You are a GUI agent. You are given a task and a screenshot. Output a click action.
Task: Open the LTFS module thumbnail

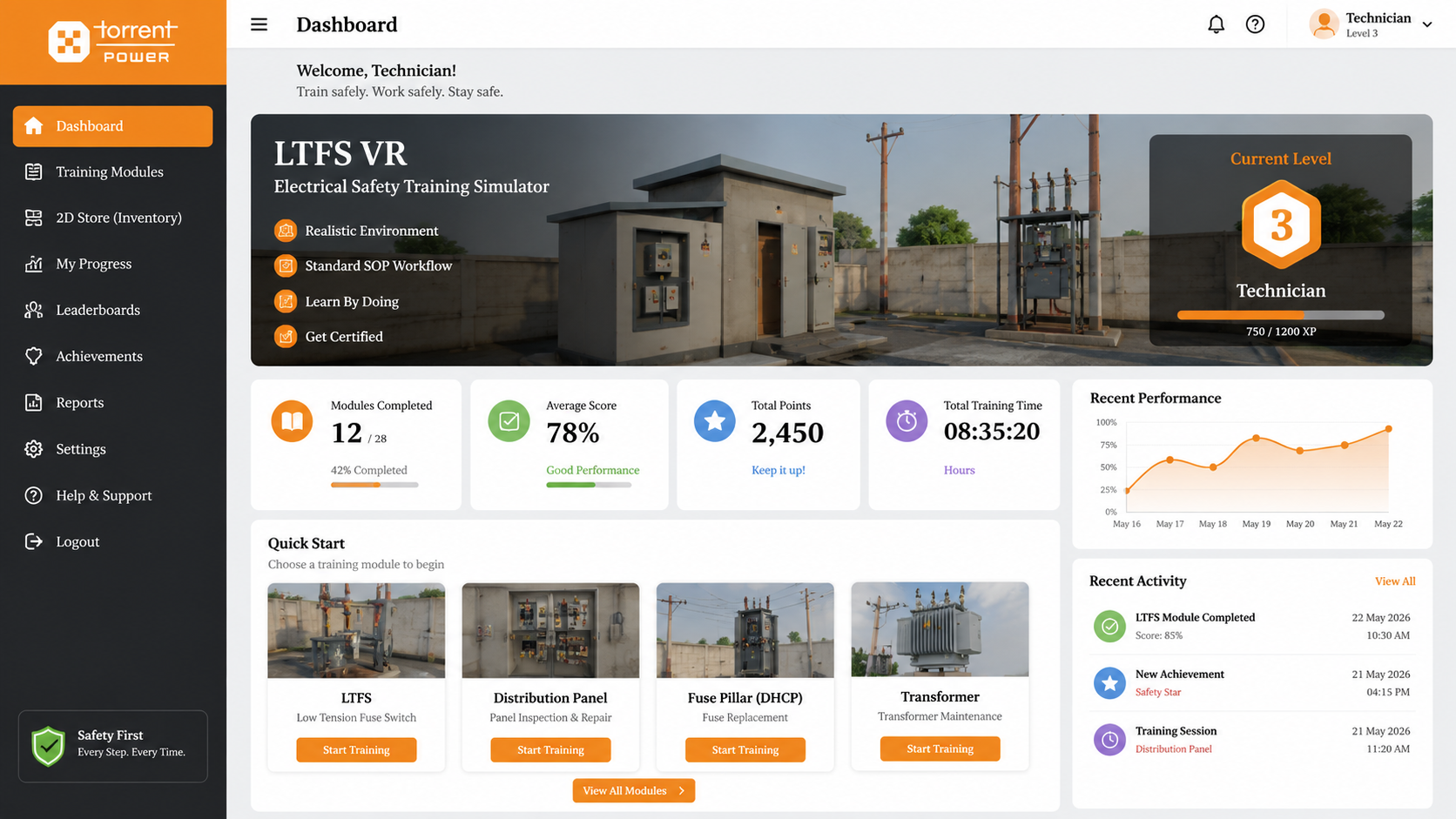pyautogui.click(x=356, y=630)
